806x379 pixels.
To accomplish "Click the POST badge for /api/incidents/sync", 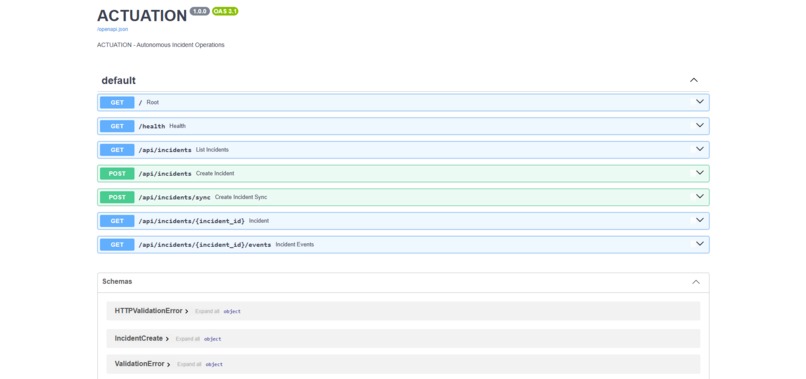I will pos(117,197).
